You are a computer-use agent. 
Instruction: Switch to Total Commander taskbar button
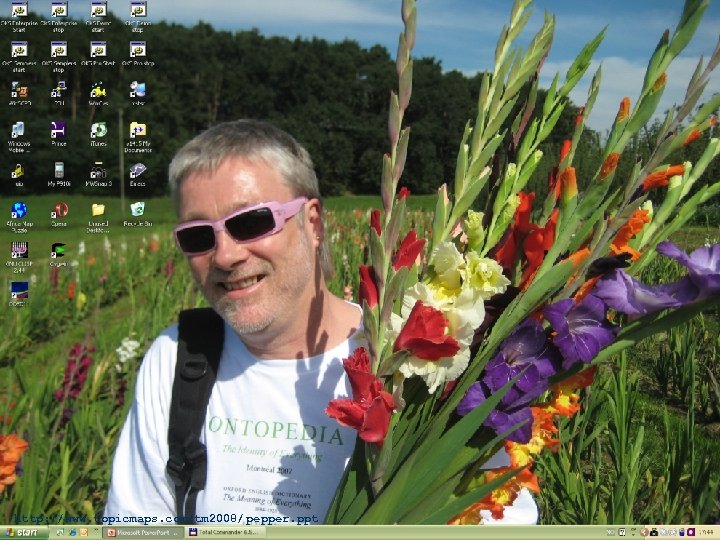pyautogui.click(x=226, y=533)
